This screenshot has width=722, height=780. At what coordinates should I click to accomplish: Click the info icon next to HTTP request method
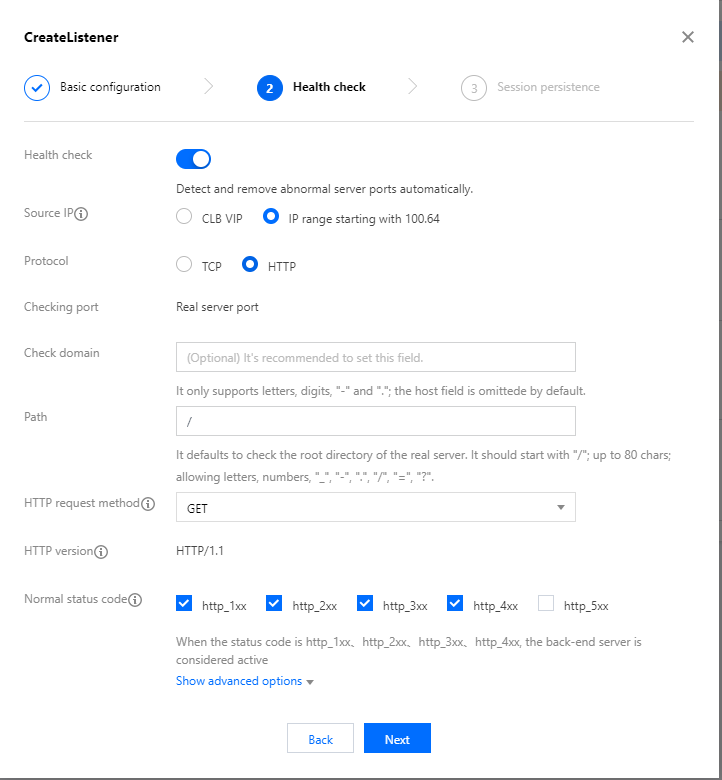(148, 504)
